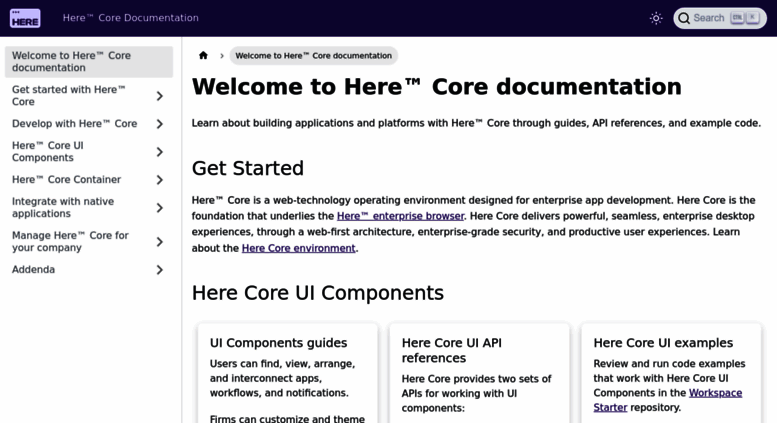Click the main Welcome to Here™ Core documentation title
Screen dimensions: 777x423
click(x=437, y=87)
